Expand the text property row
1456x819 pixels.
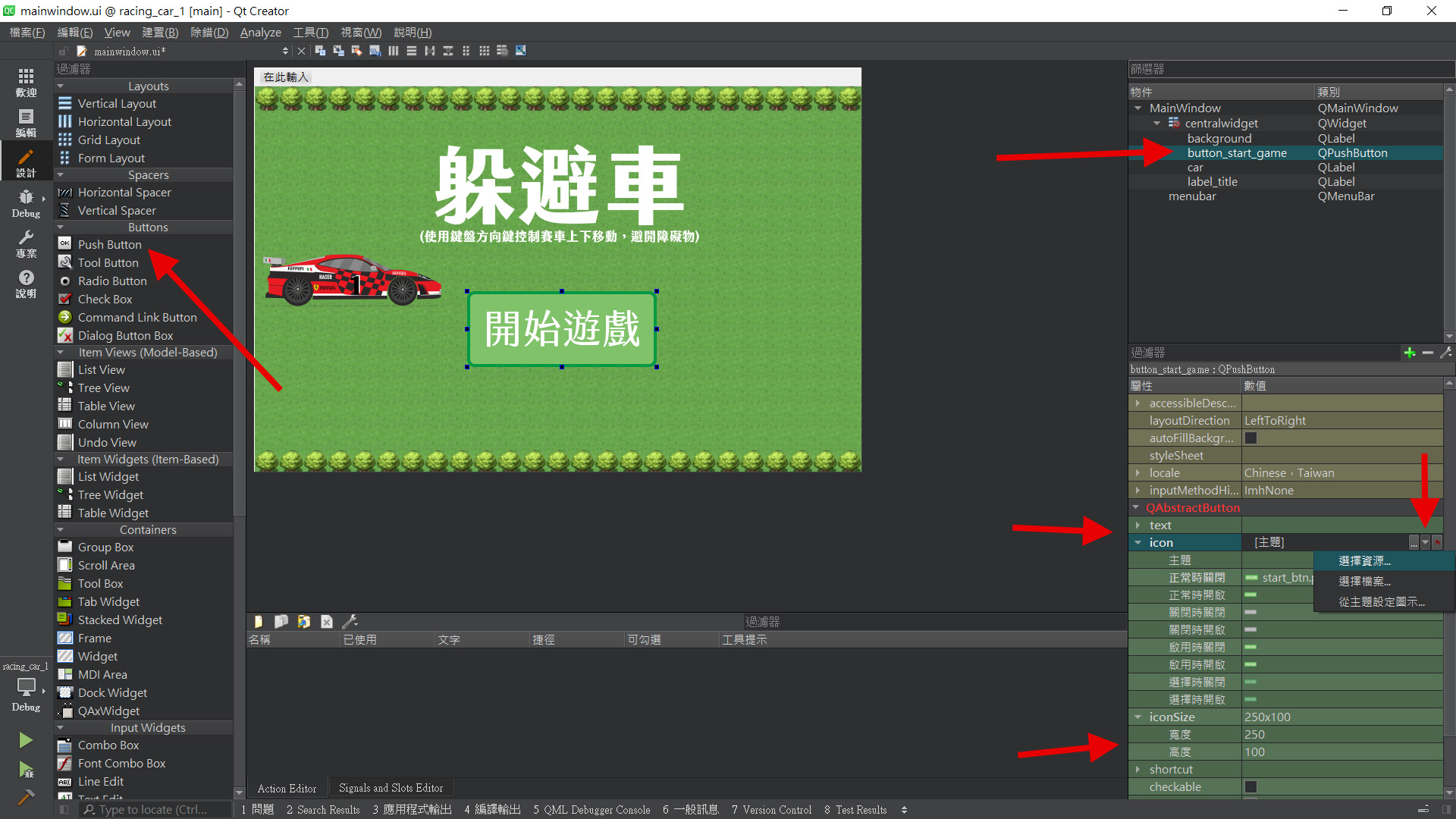click(1138, 526)
